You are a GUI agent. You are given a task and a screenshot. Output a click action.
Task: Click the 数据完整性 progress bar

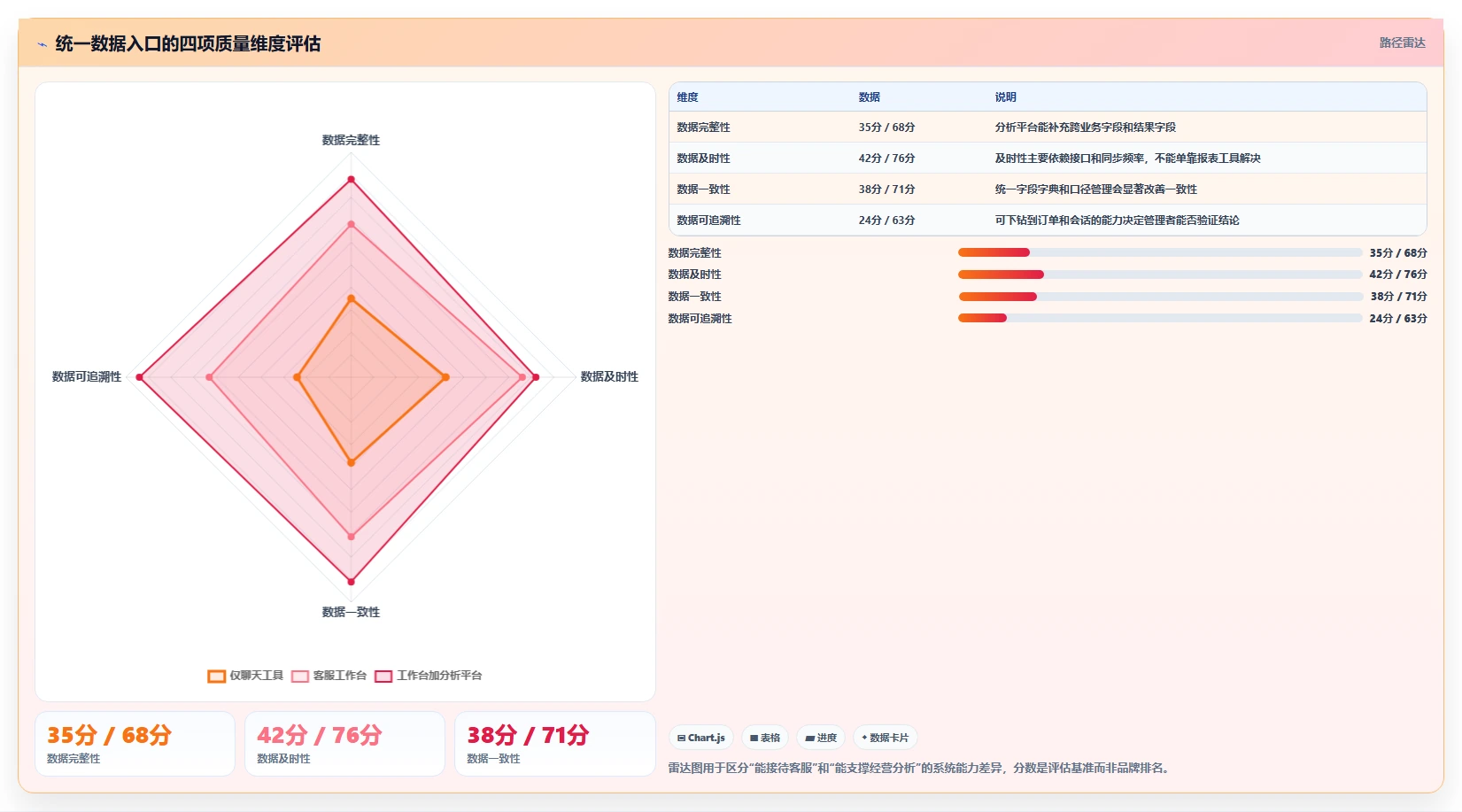tap(1160, 252)
